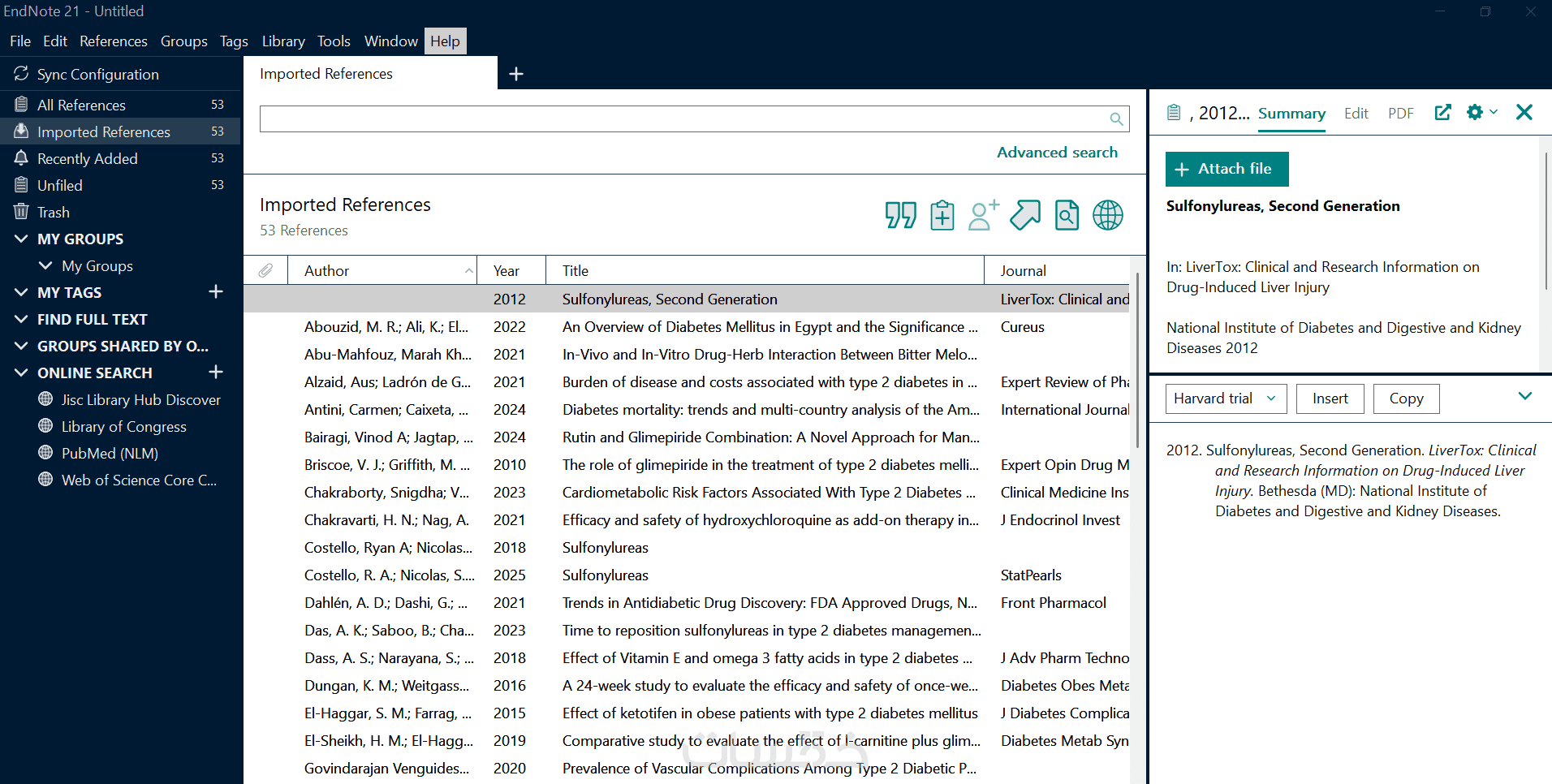Click the export arrow icon

pyautogui.click(x=1025, y=215)
